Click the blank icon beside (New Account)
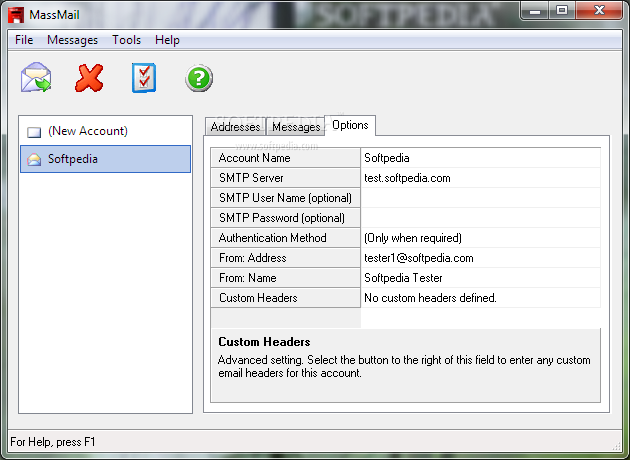The image size is (630, 460). pos(34,132)
